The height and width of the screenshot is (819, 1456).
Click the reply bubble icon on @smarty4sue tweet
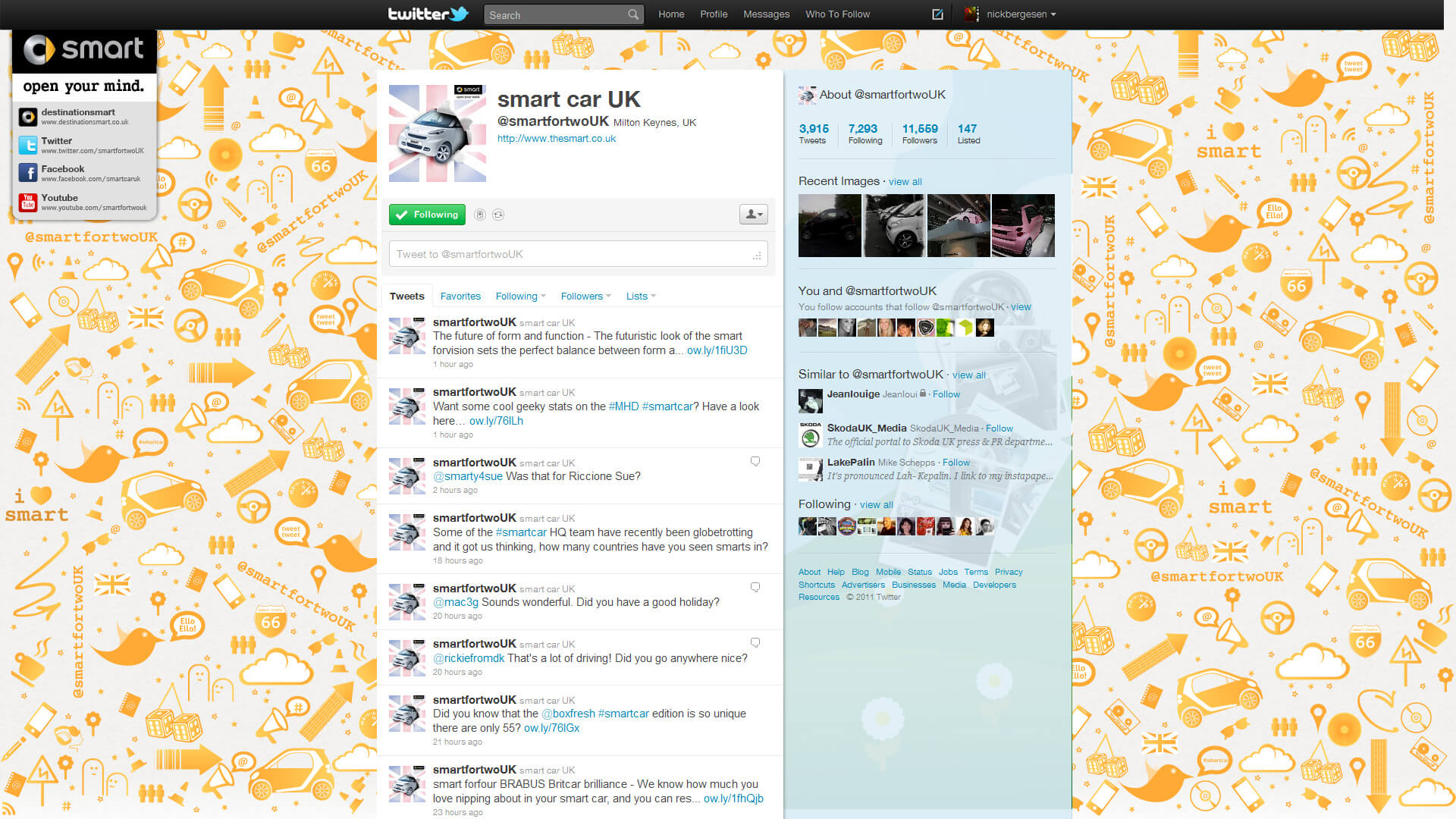(755, 461)
